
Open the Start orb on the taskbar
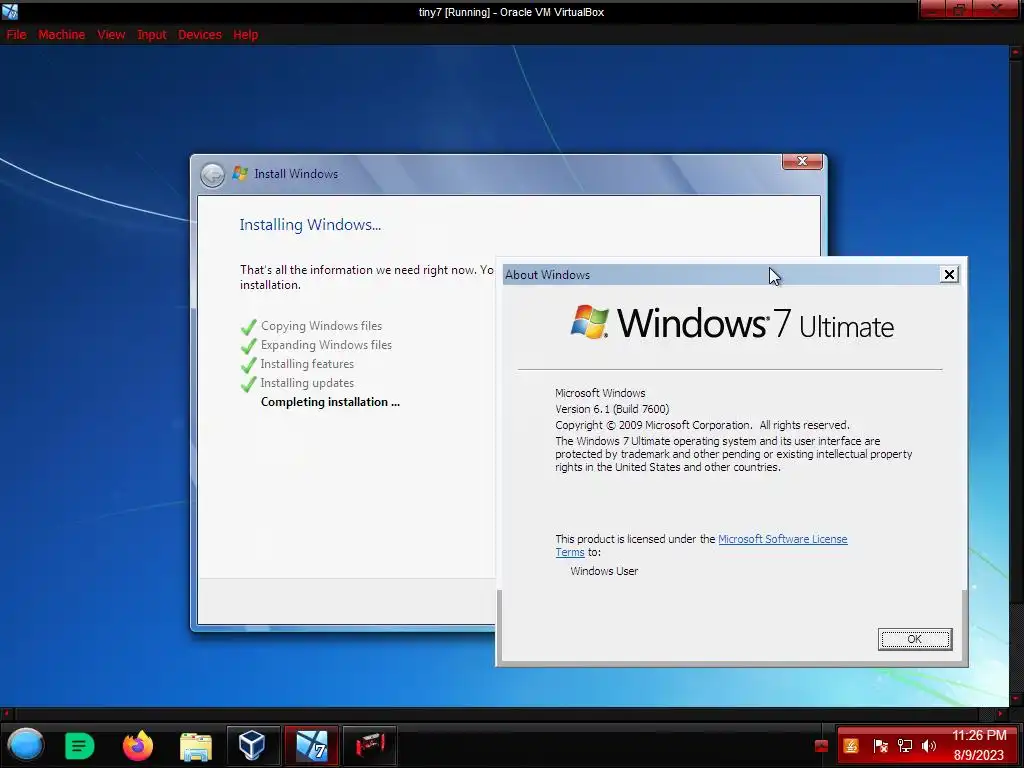tap(25, 745)
